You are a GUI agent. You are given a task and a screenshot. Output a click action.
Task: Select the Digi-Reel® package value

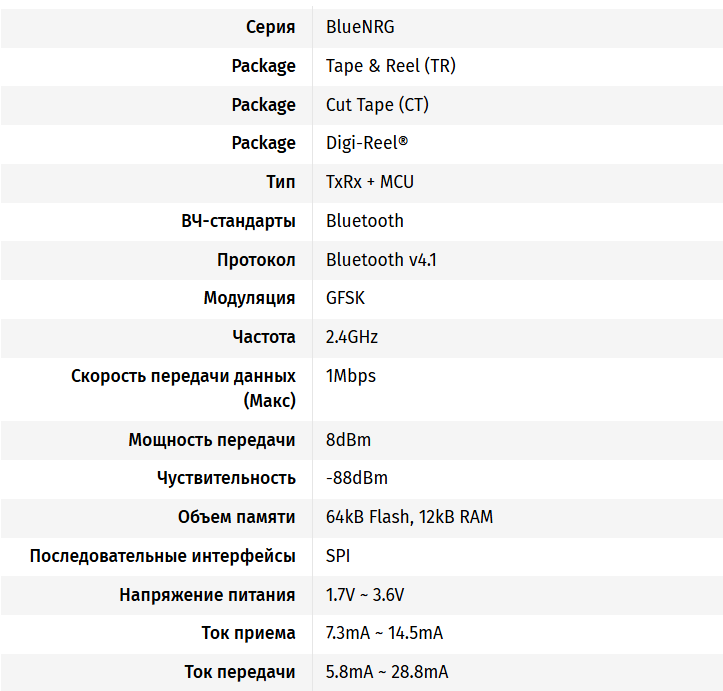[367, 143]
